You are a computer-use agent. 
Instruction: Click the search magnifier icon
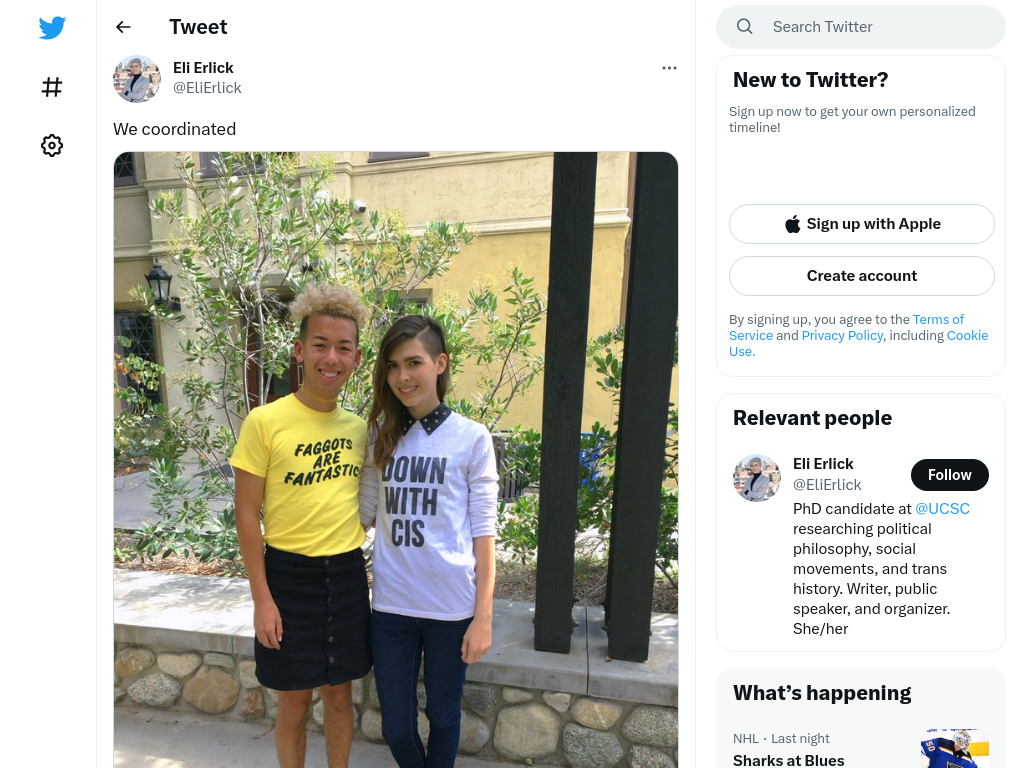pos(744,27)
